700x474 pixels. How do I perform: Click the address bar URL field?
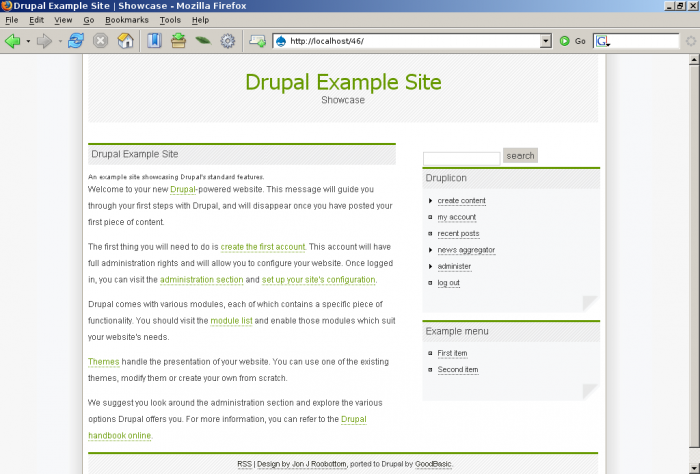[x=413, y=41]
